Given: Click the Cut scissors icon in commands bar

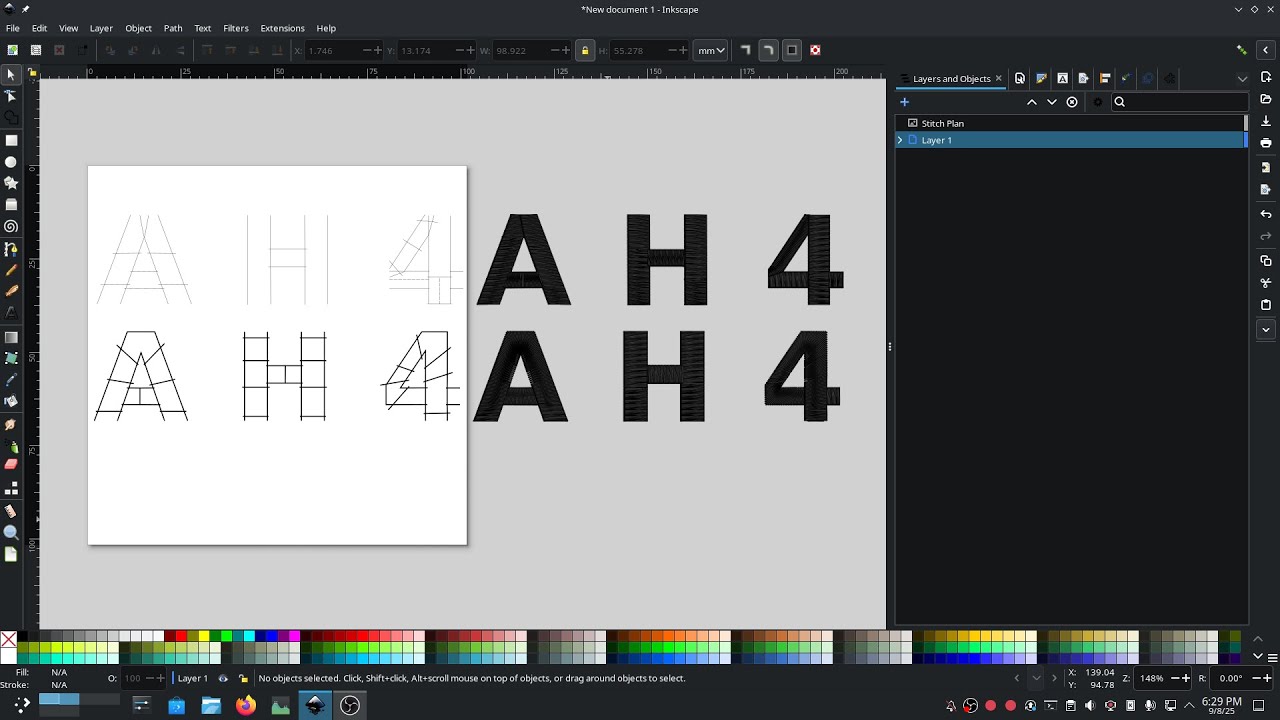Looking at the screenshot, I should [1266, 282].
